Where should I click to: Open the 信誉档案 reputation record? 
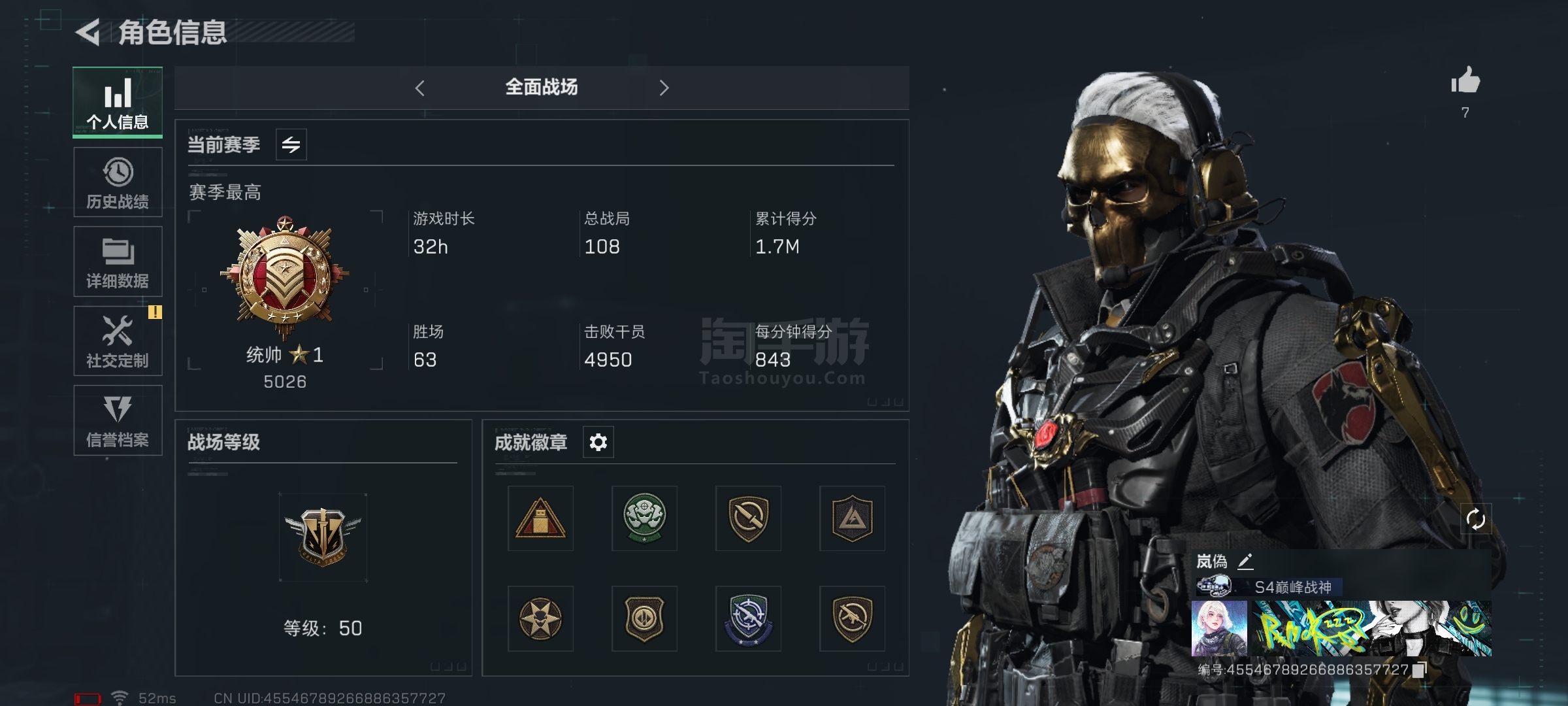tap(118, 420)
